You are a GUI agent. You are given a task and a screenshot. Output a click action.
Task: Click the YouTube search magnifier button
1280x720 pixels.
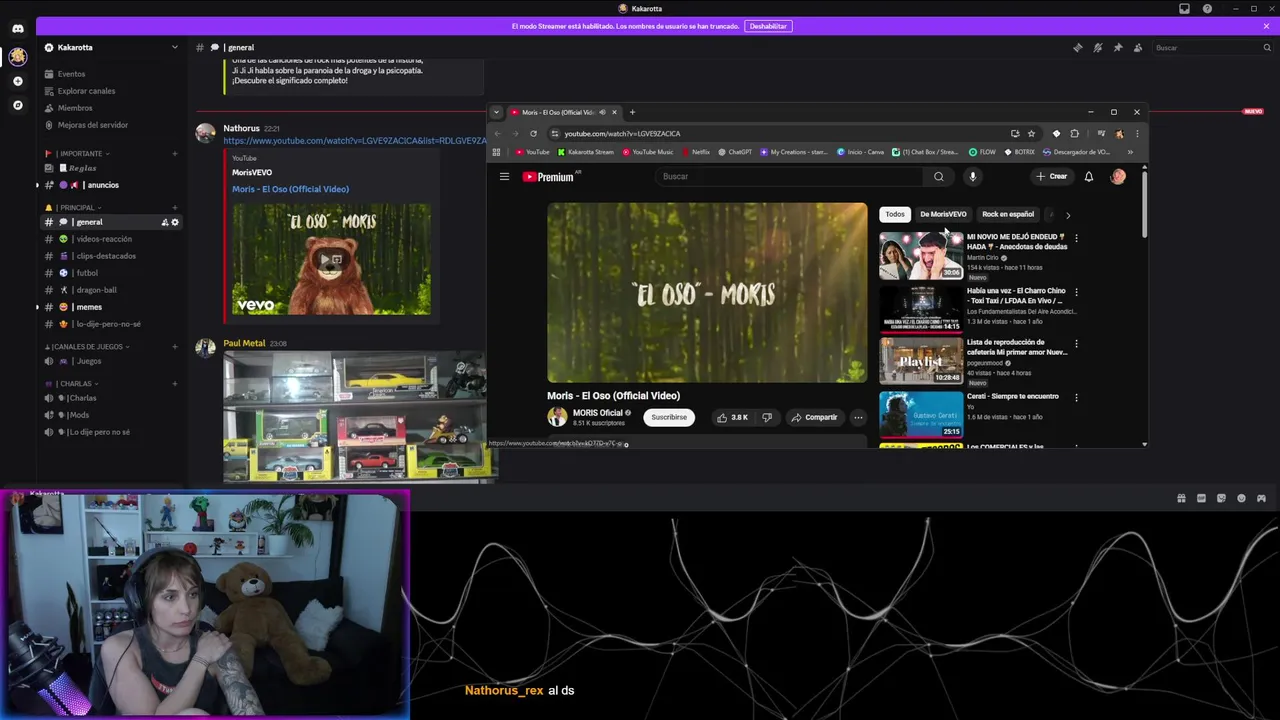938,177
